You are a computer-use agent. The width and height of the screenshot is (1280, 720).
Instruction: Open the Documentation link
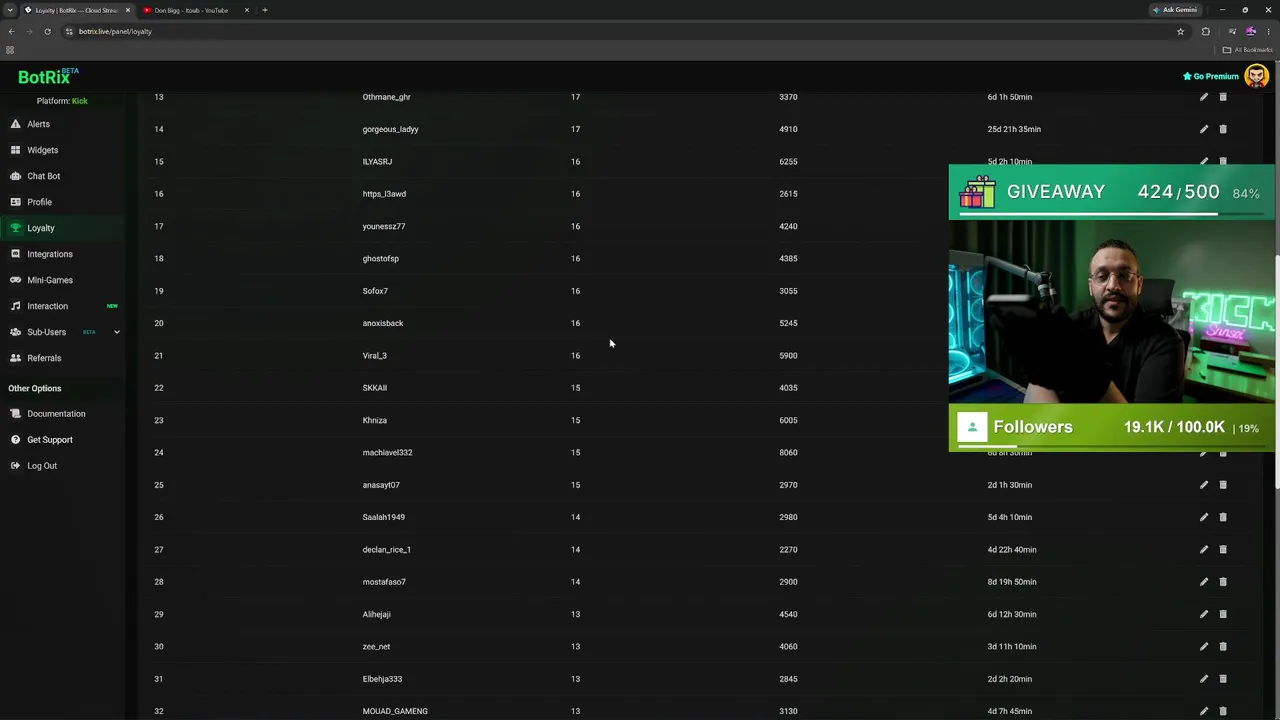point(56,414)
